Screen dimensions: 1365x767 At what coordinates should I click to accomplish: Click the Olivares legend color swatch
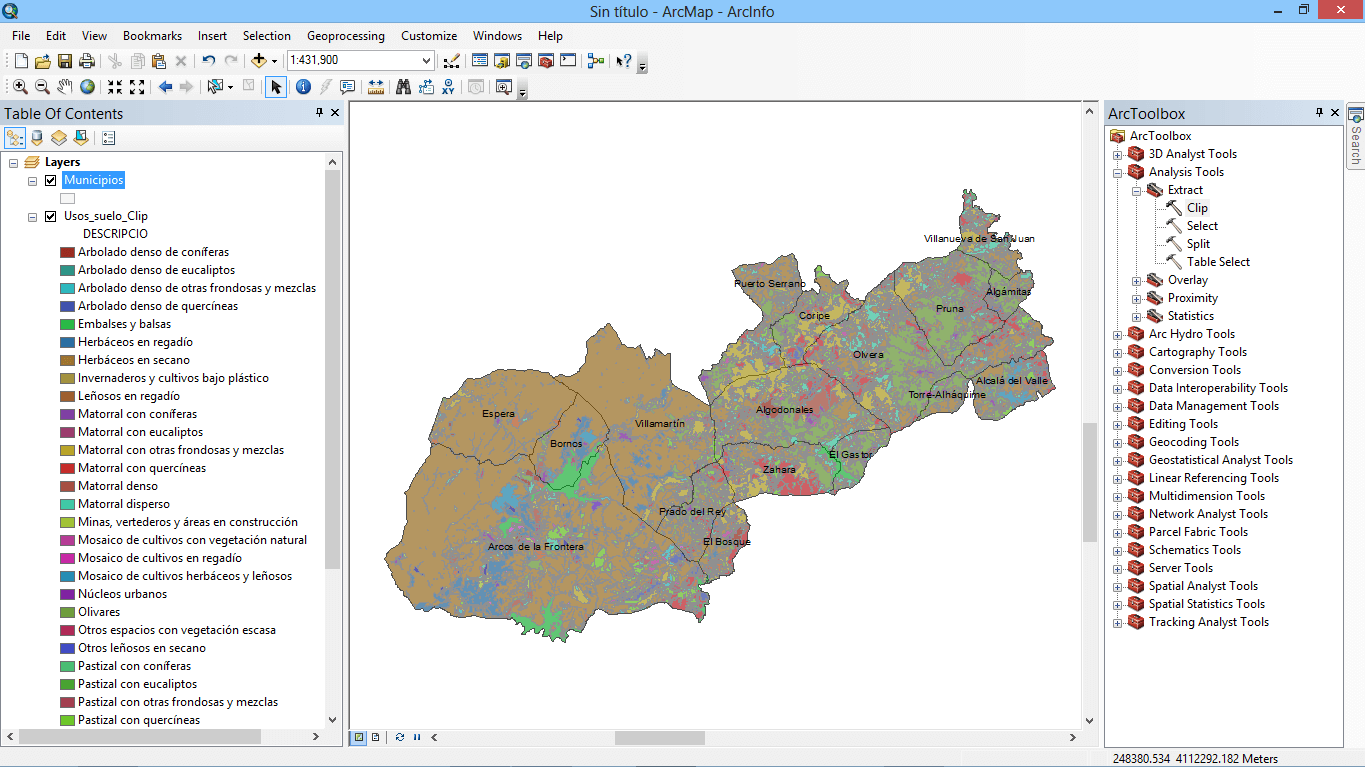pos(67,612)
